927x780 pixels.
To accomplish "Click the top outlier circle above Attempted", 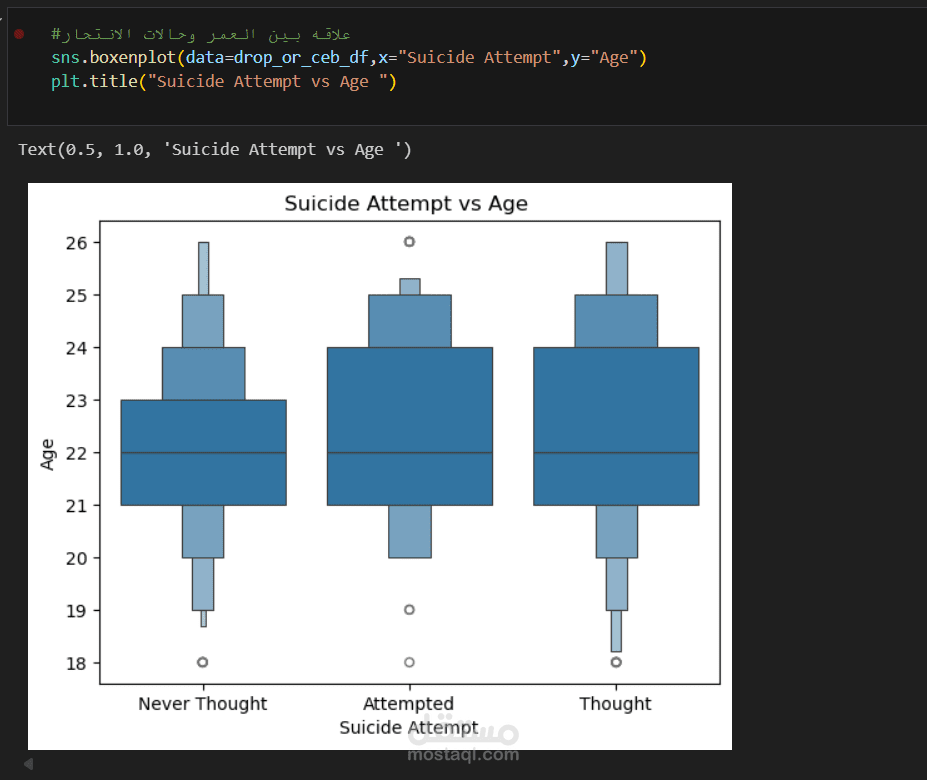I will 409,242.
